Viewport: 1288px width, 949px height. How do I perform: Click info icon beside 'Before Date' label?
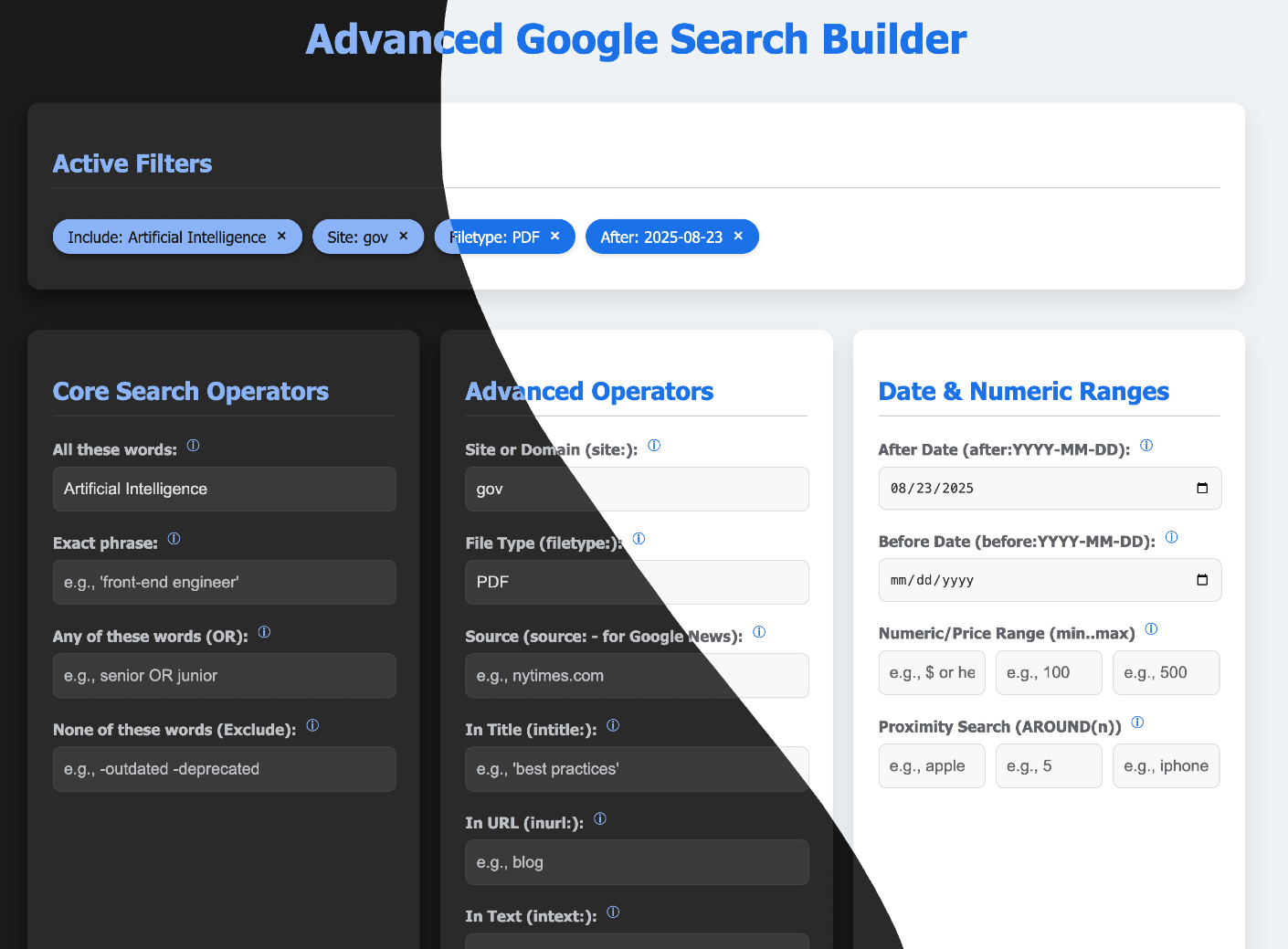coord(1172,537)
